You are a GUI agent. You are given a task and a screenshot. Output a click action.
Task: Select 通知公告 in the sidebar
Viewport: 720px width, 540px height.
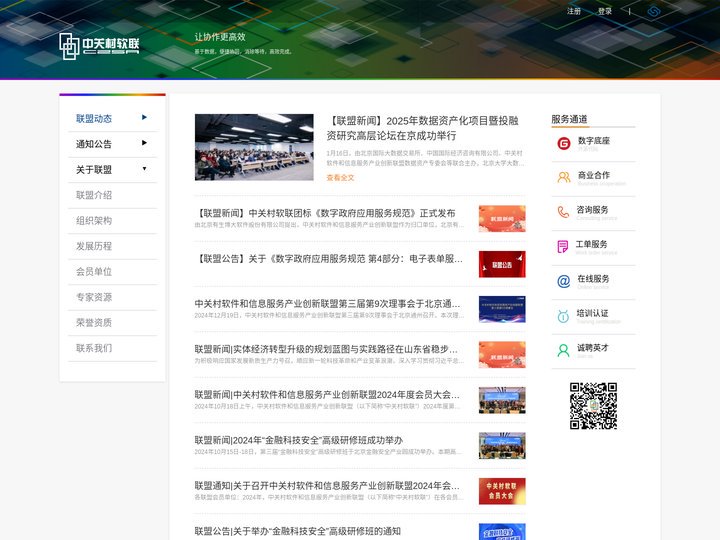point(94,144)
